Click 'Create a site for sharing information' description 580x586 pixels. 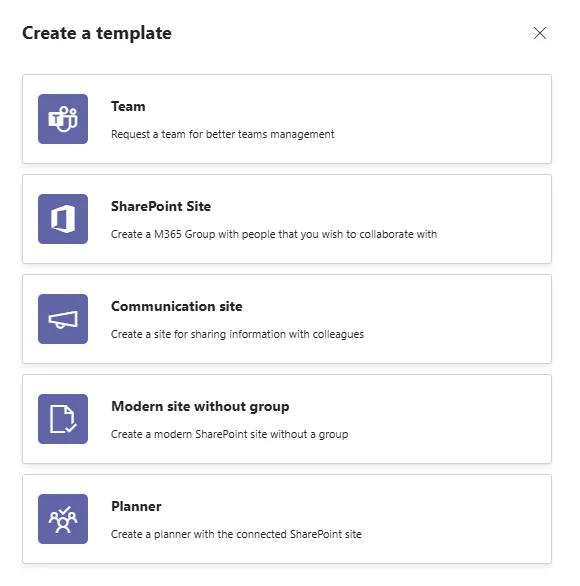coord(237,334)
